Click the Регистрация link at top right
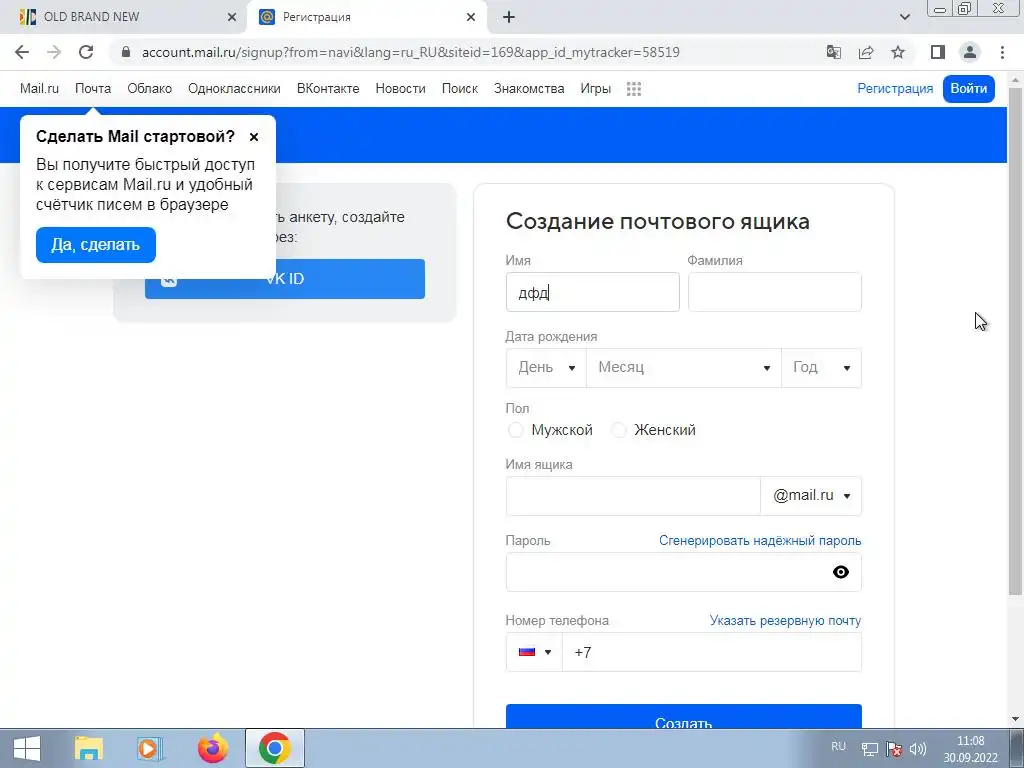 coord(895,88)
